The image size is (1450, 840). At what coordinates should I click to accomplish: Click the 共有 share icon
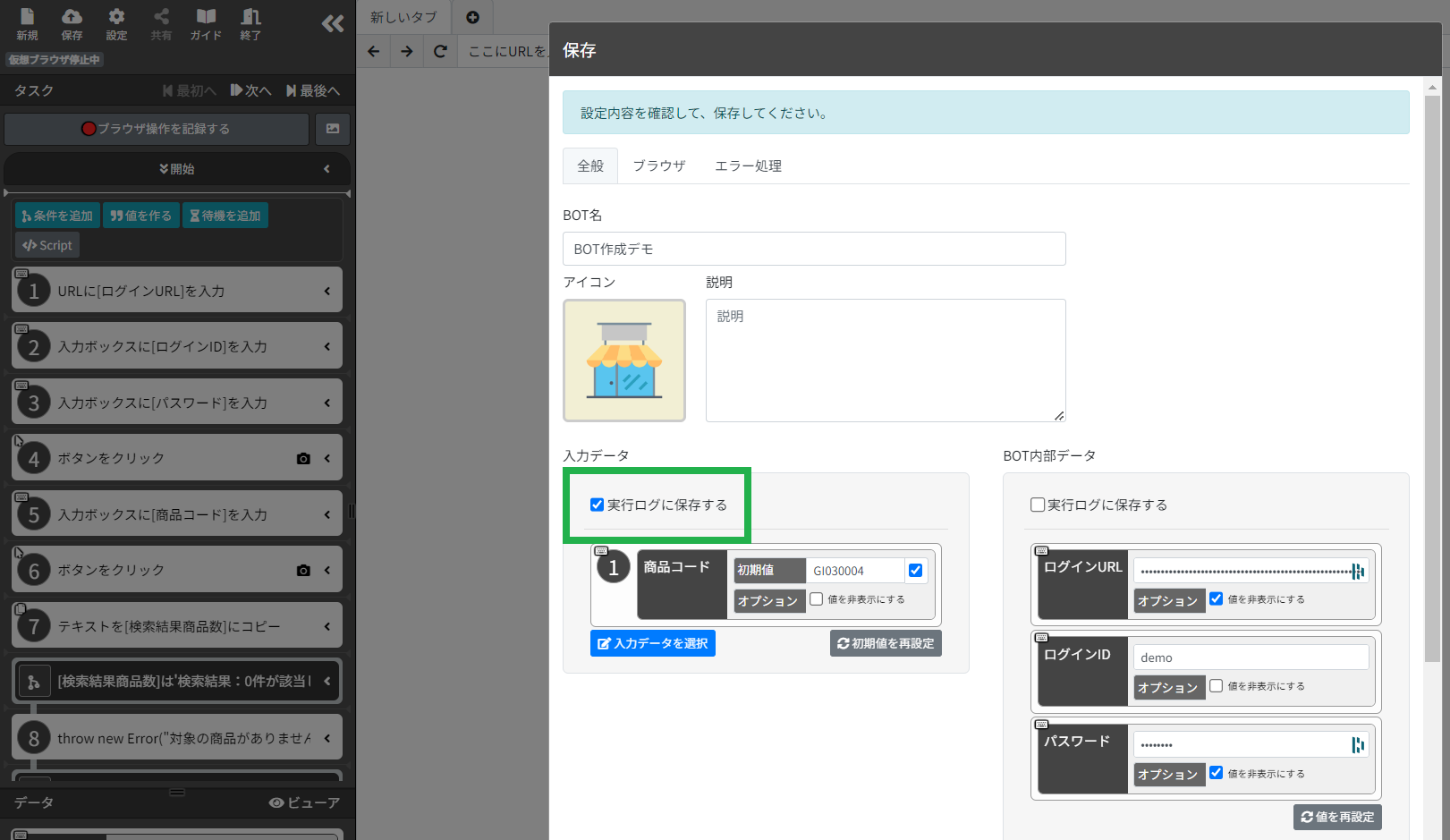pos(161,24)
